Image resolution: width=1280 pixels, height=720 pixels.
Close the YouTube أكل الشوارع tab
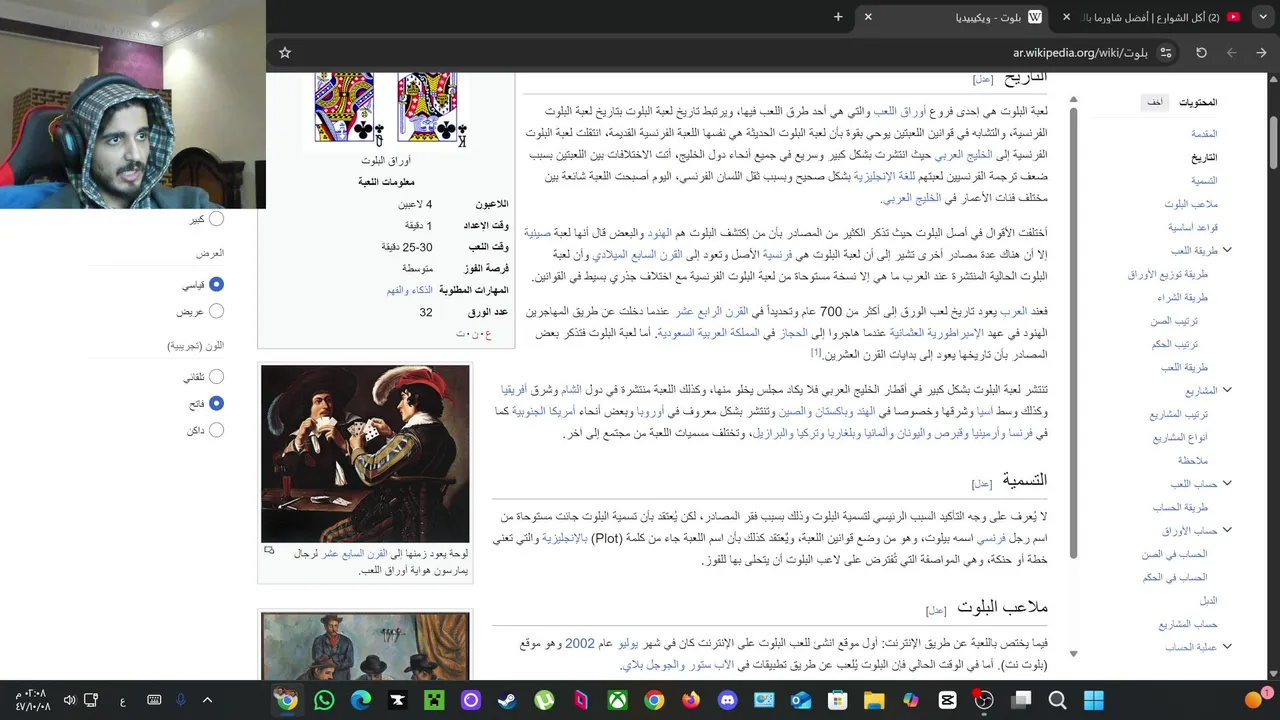(x=1066, y=17)
